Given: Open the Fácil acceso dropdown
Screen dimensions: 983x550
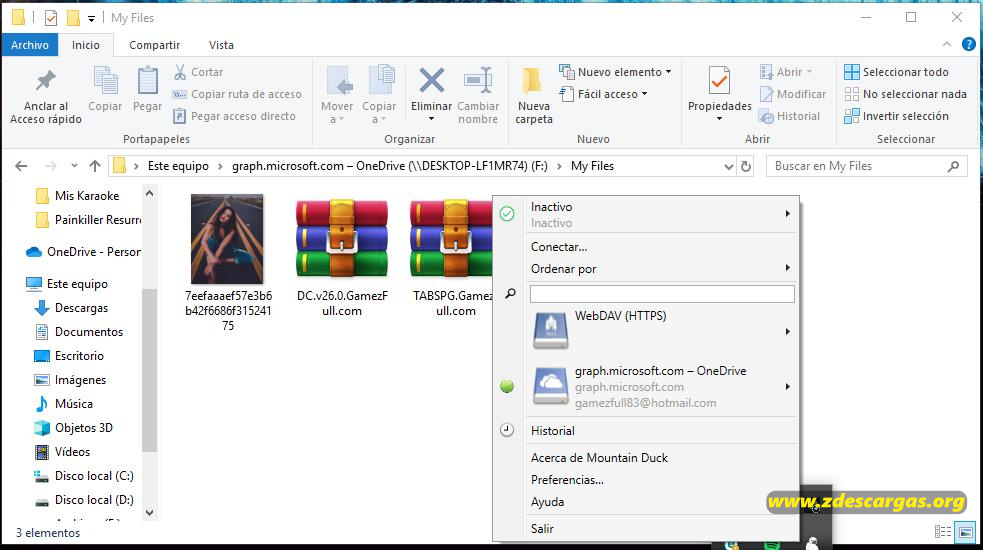Looking at the screenshot, I should coord(604,94).
